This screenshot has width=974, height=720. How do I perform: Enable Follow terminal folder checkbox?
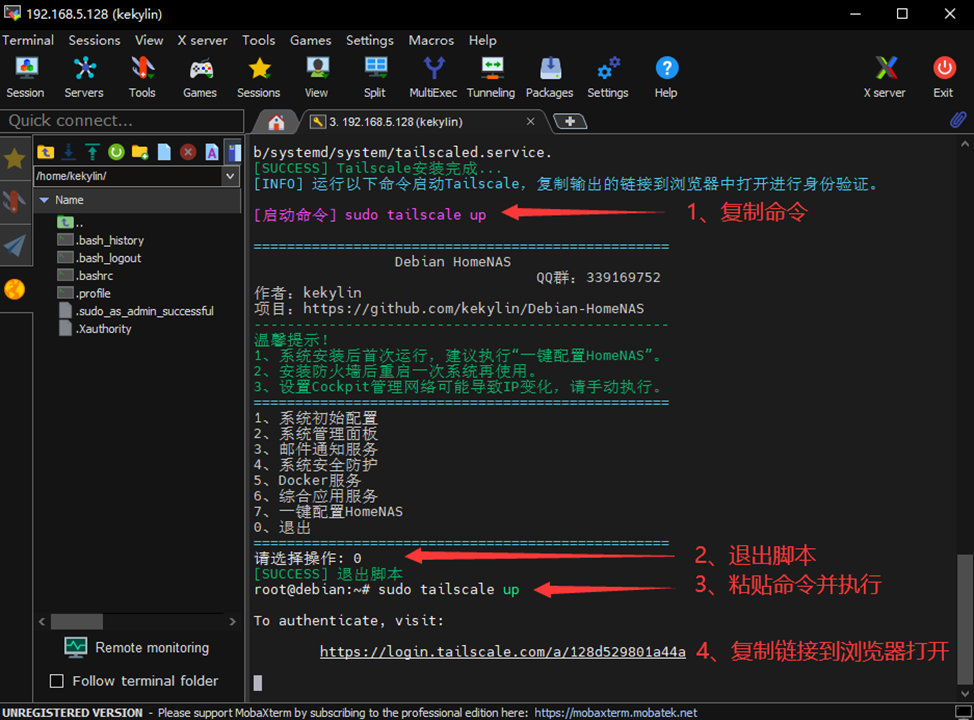(x=57, y=681)
